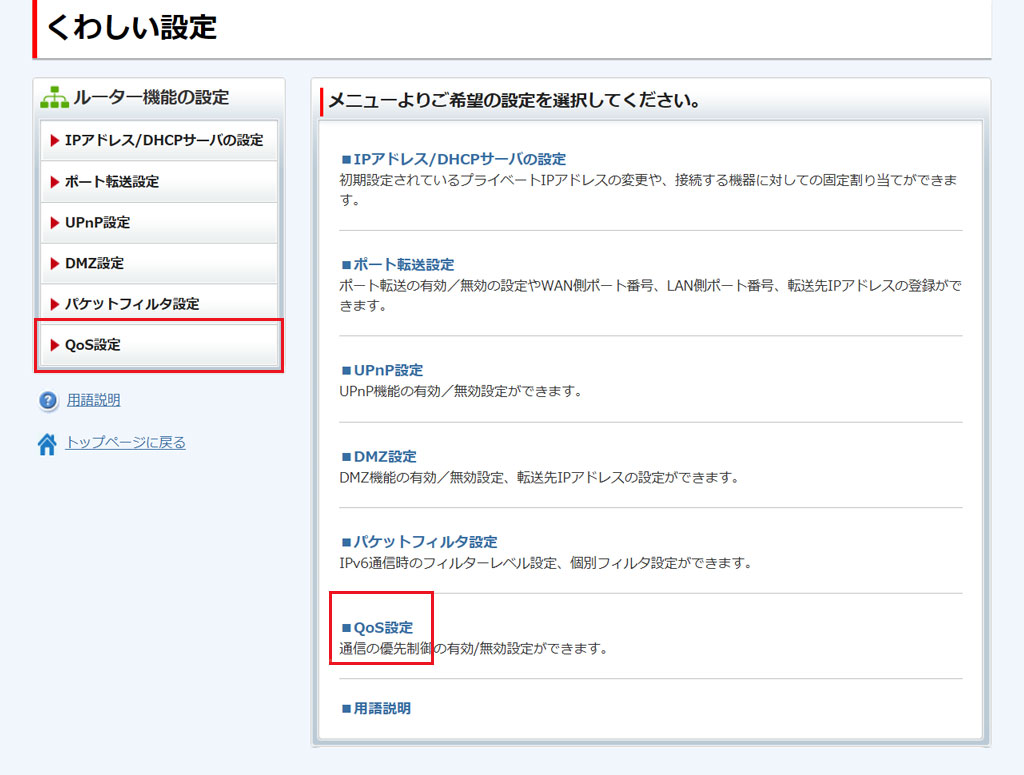This screenshot has width=1024, height=775.
Task: Click red arrow beside sidebar ポート転送設定
Action: [x=55, y=182]
